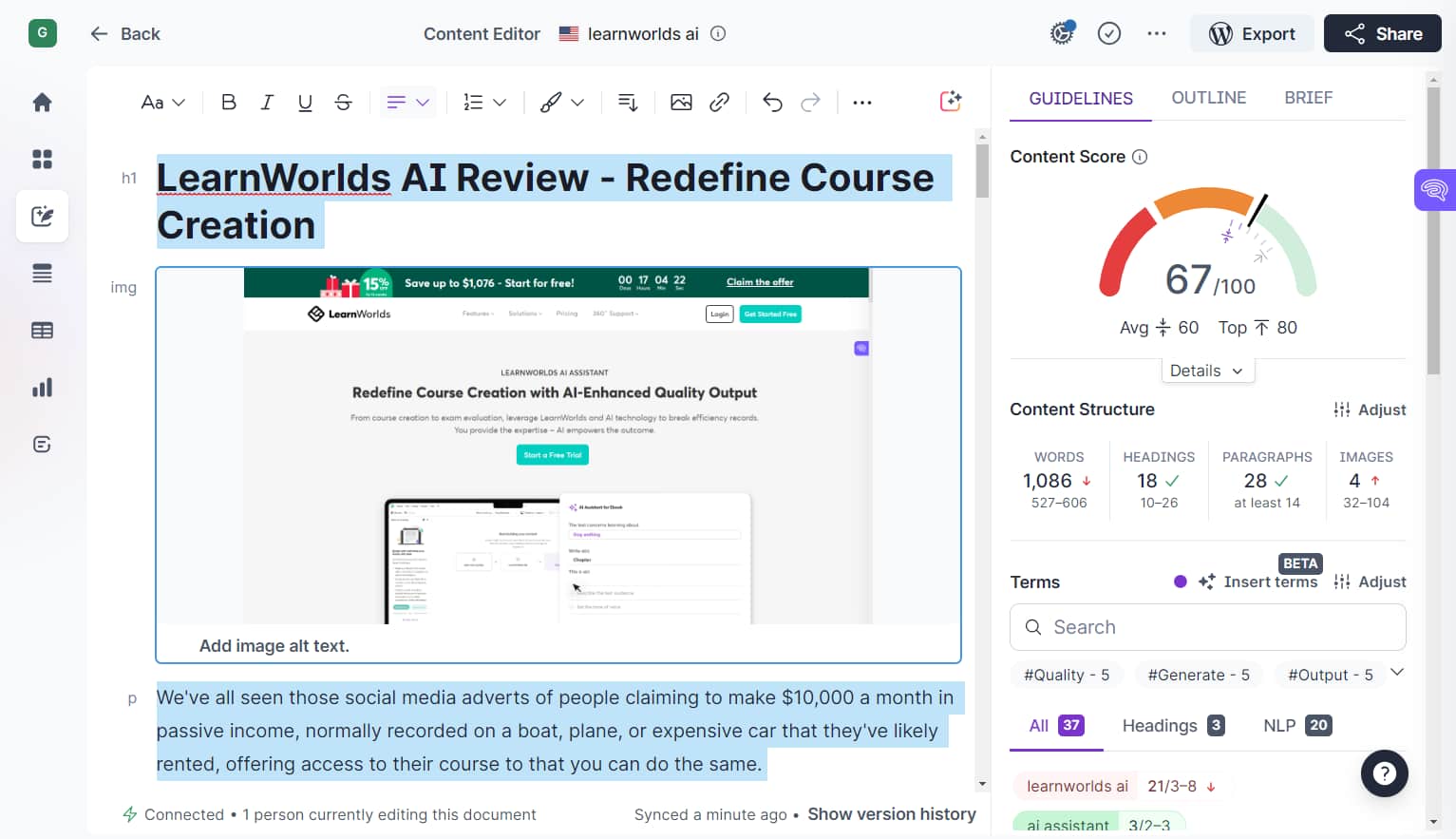
Task: Select the NLP 20 terms tab
Action: (x=1296, y=726)
